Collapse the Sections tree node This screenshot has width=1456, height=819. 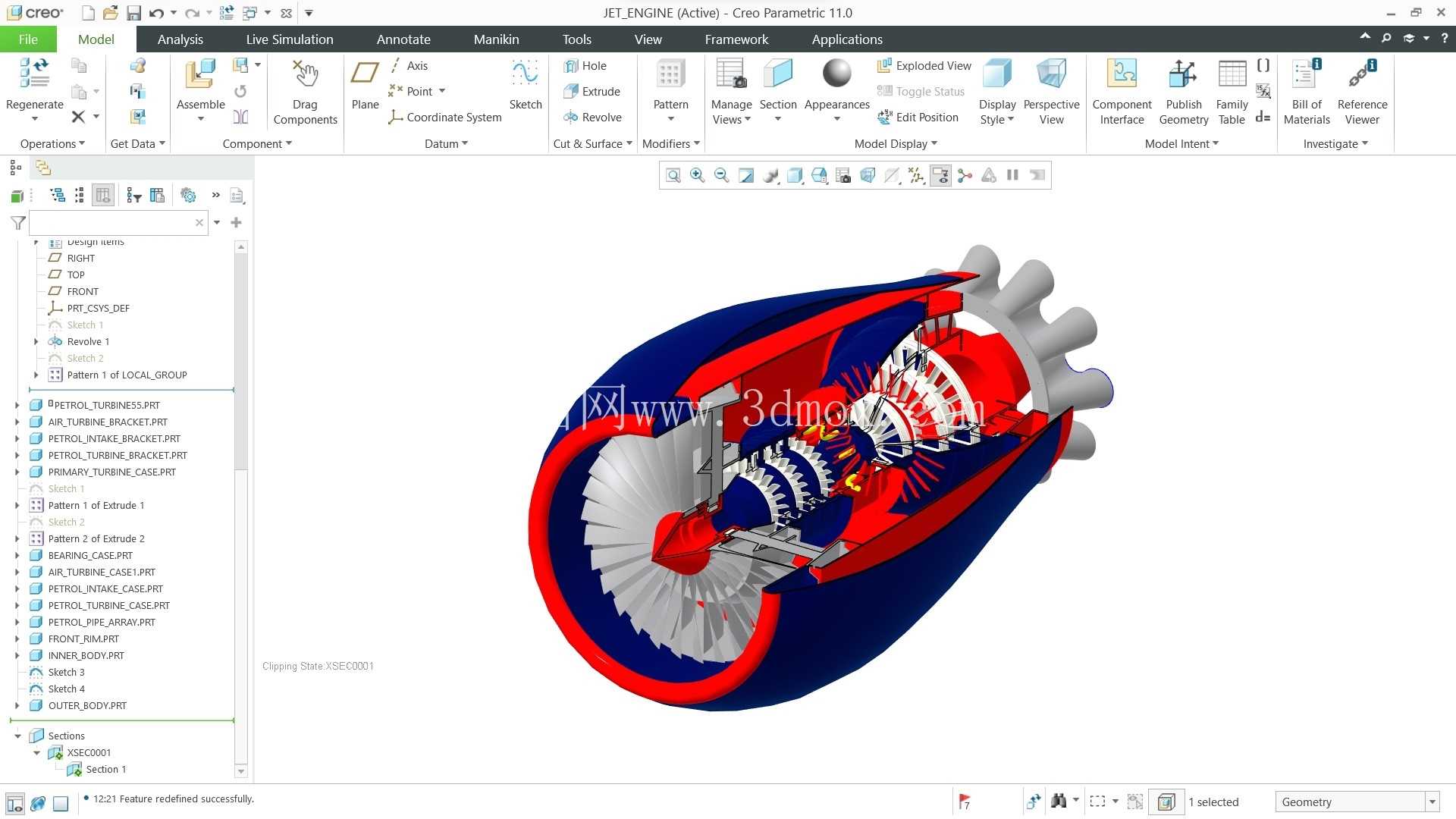point(17,736)
